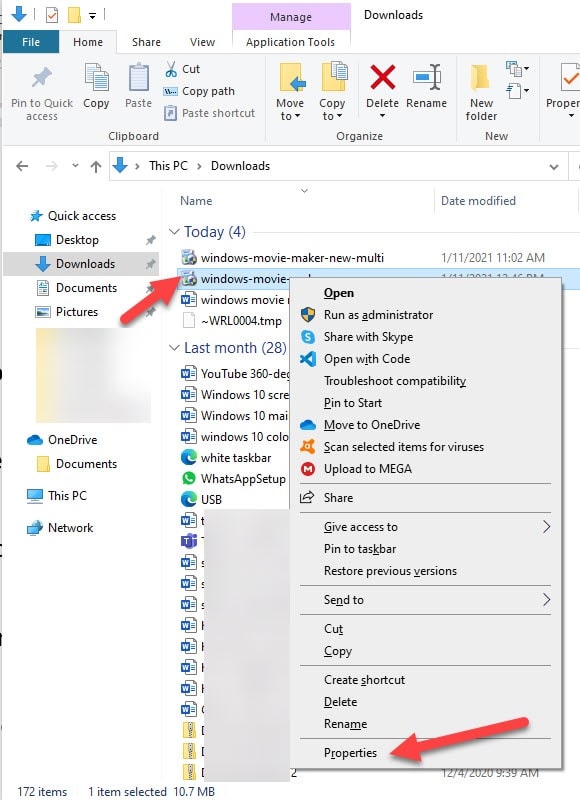Choose Scan selected items for viruses
Viewport: 580px width, 800px height.
[x=404, y=447]
